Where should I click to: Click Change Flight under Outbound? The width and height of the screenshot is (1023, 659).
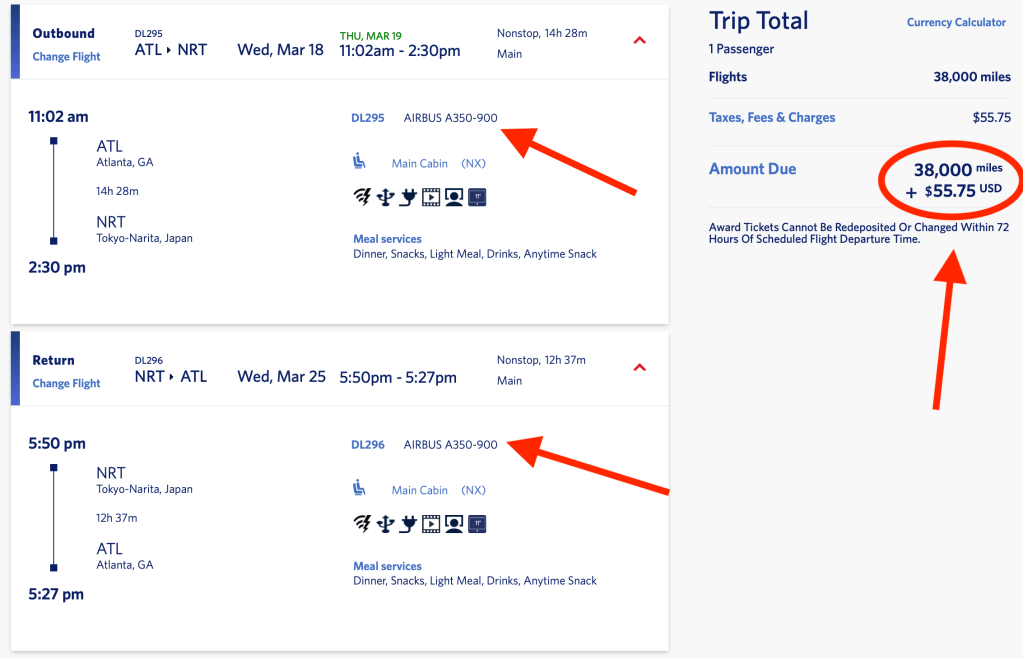[x=66, y=57]
